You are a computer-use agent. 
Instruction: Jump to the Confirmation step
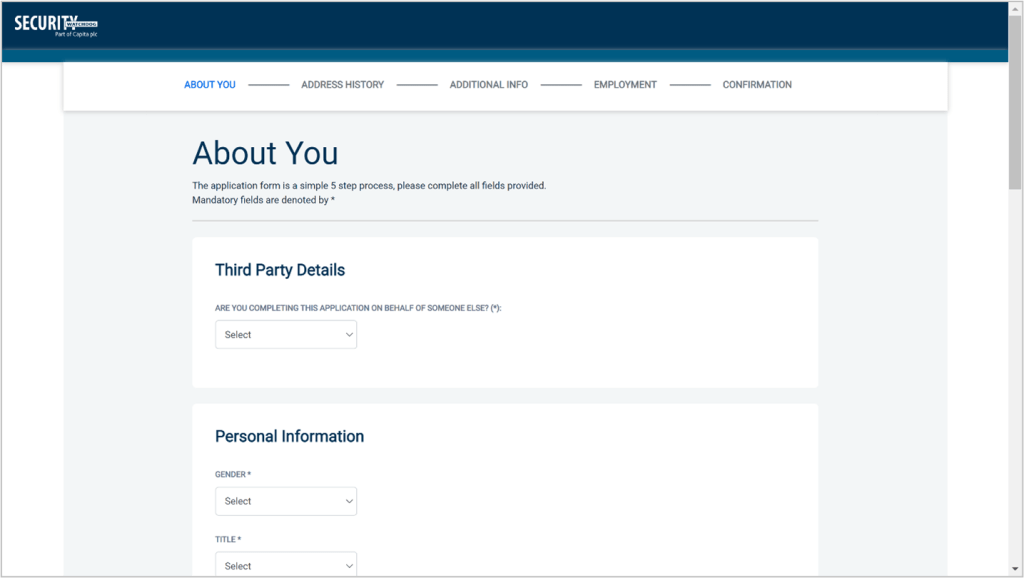point(757,85)
